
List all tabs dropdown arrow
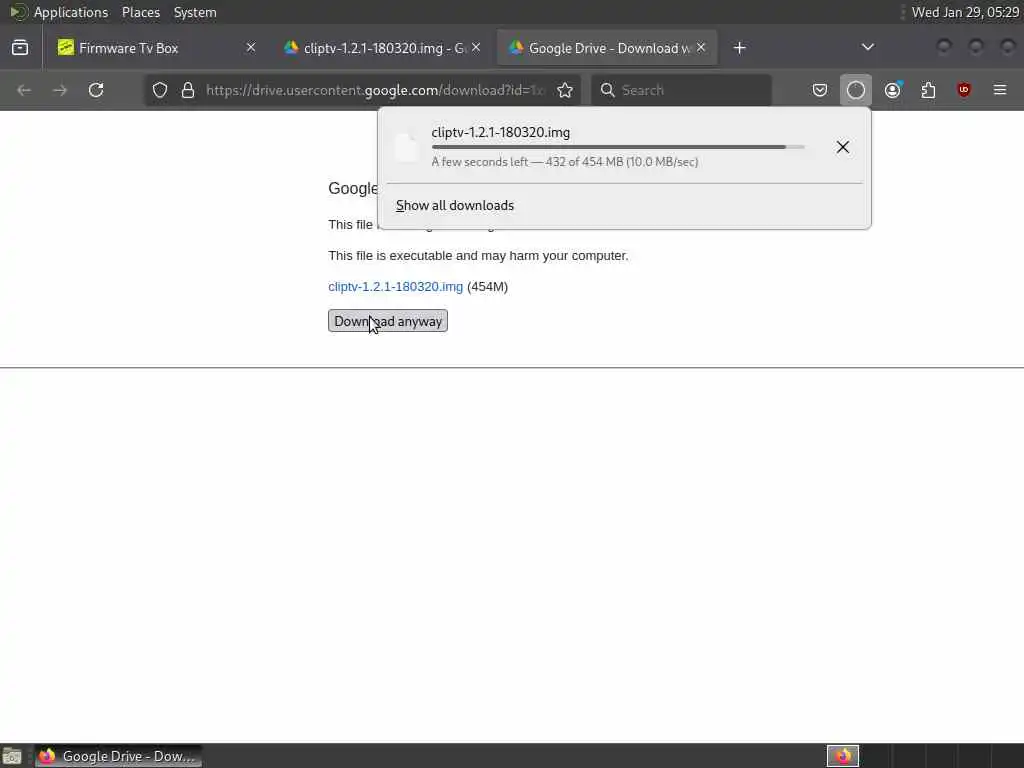(x=868, y=47)
